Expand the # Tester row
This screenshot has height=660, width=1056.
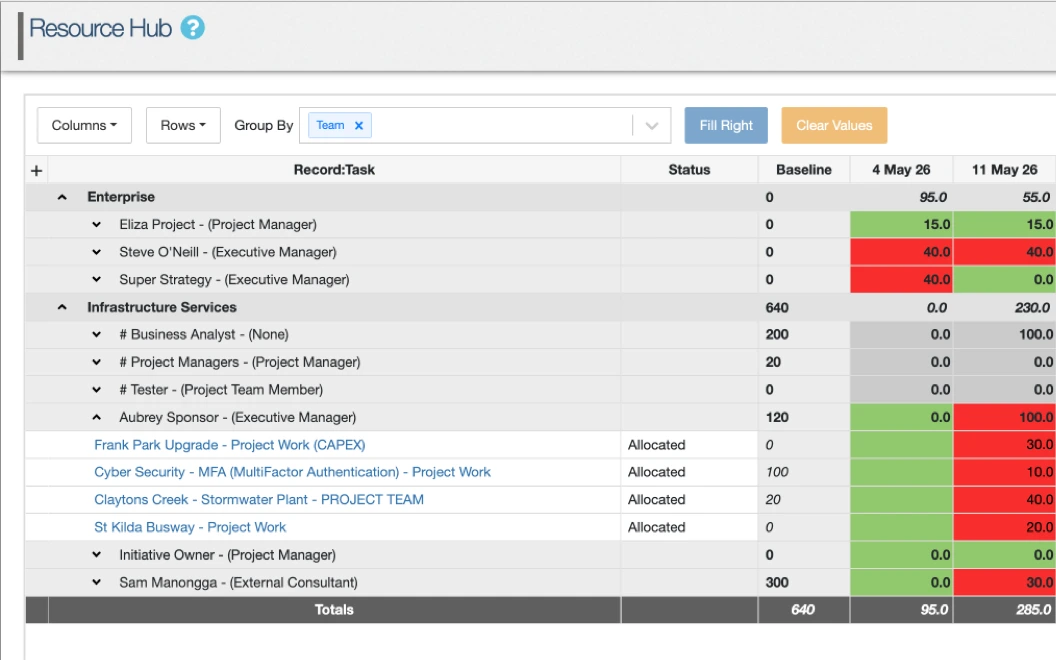point(96,390)
